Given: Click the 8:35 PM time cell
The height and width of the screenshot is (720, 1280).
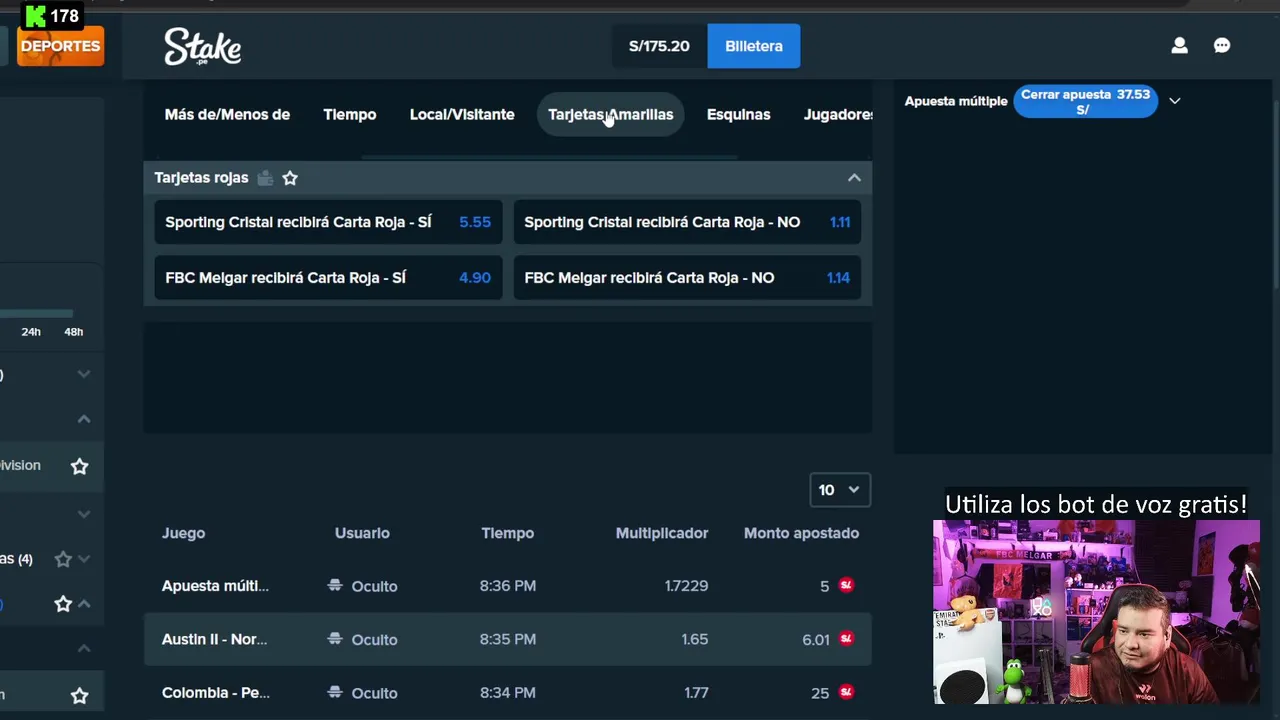Looking at the screenshot, I should 508,639.
